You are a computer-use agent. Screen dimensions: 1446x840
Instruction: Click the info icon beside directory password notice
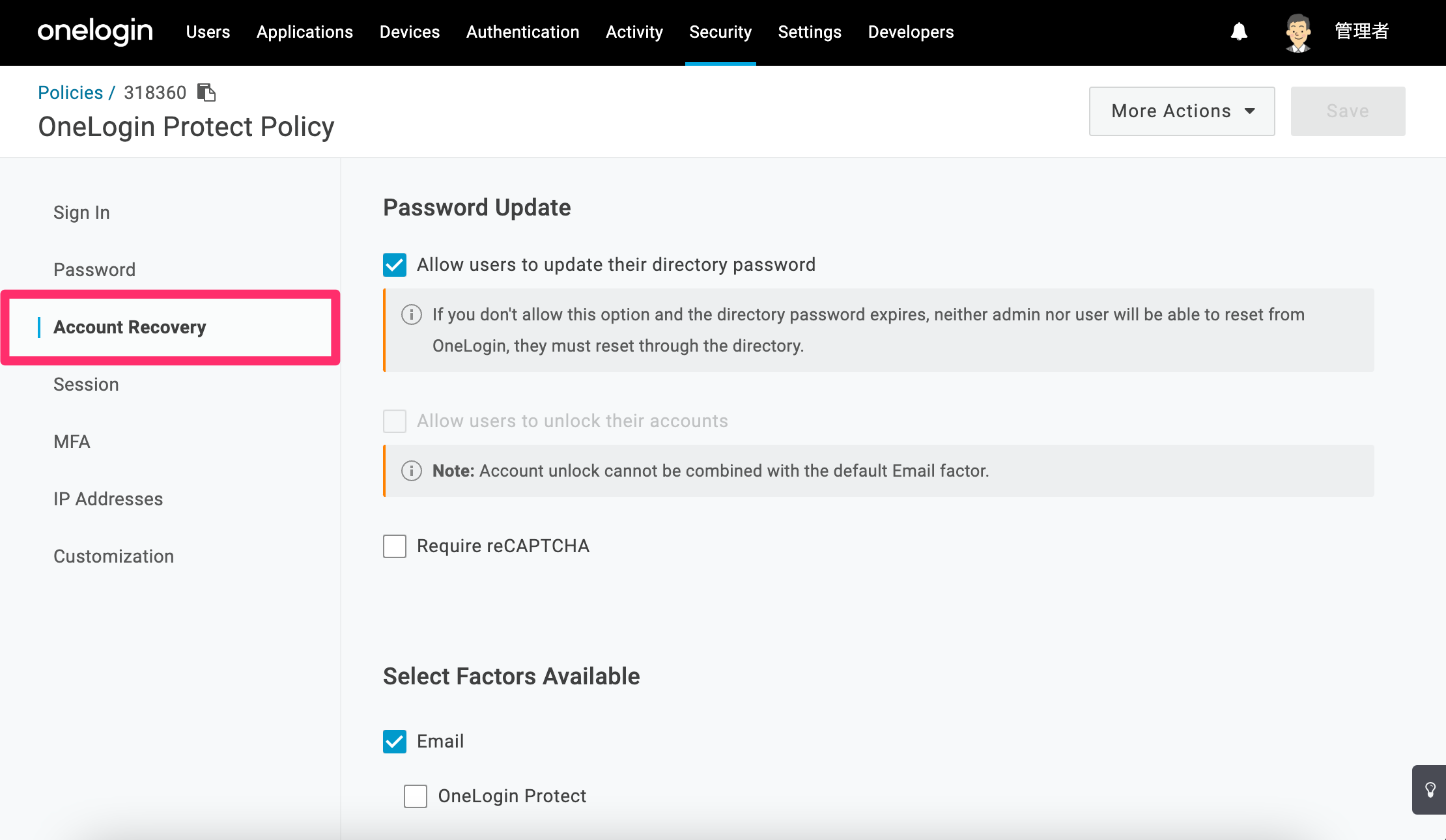coord(412,315)
